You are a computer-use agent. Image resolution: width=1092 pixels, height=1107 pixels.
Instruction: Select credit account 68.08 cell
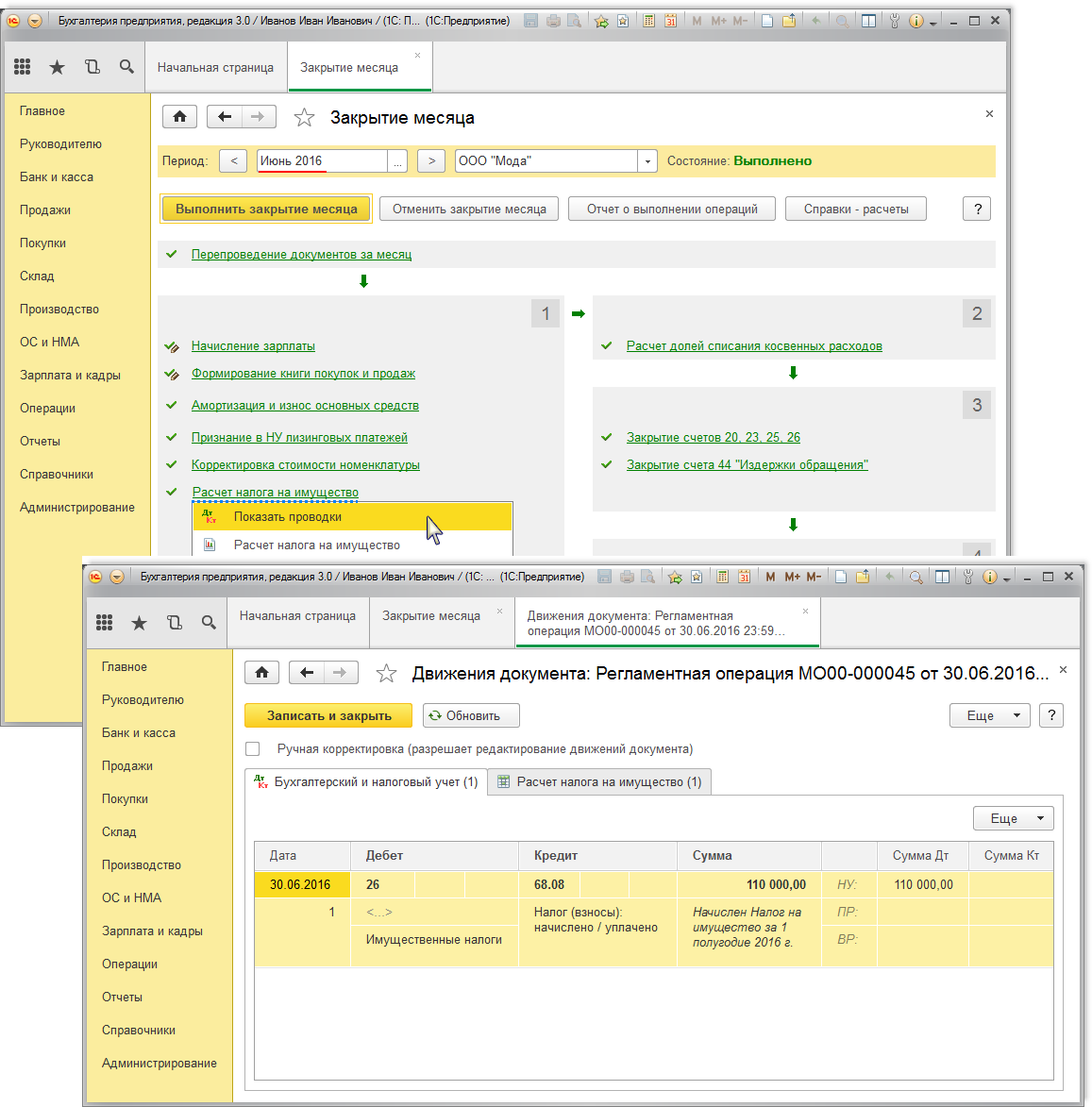click(x=549, y=884)
